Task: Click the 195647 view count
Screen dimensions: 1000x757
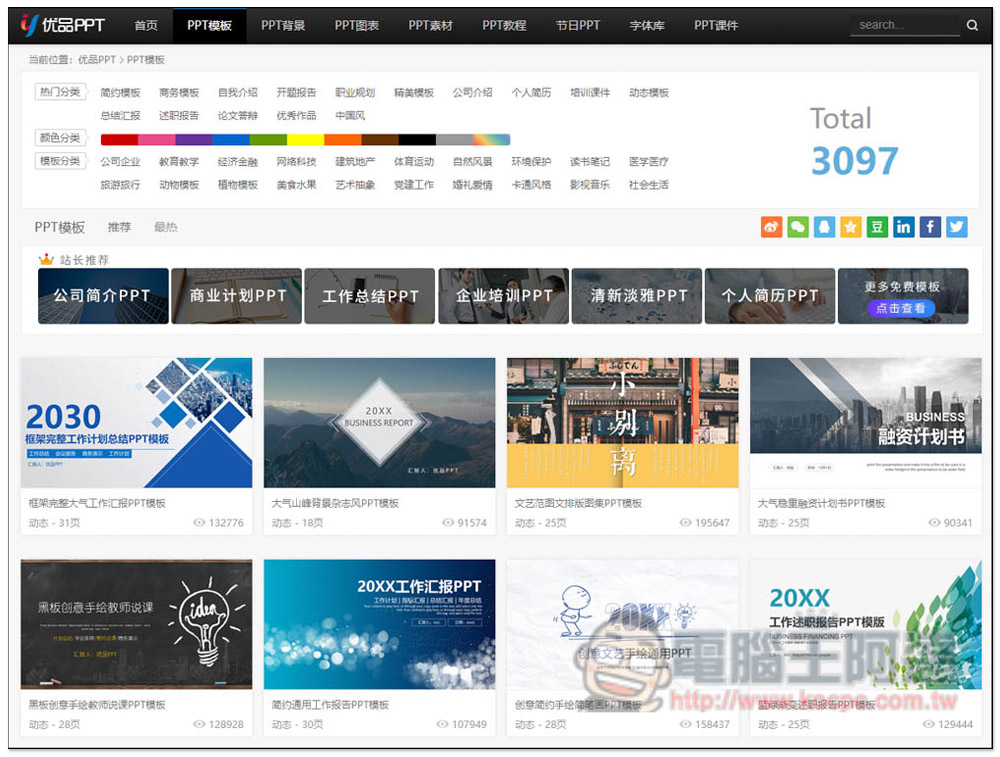Action: click(x=712, y=523)
